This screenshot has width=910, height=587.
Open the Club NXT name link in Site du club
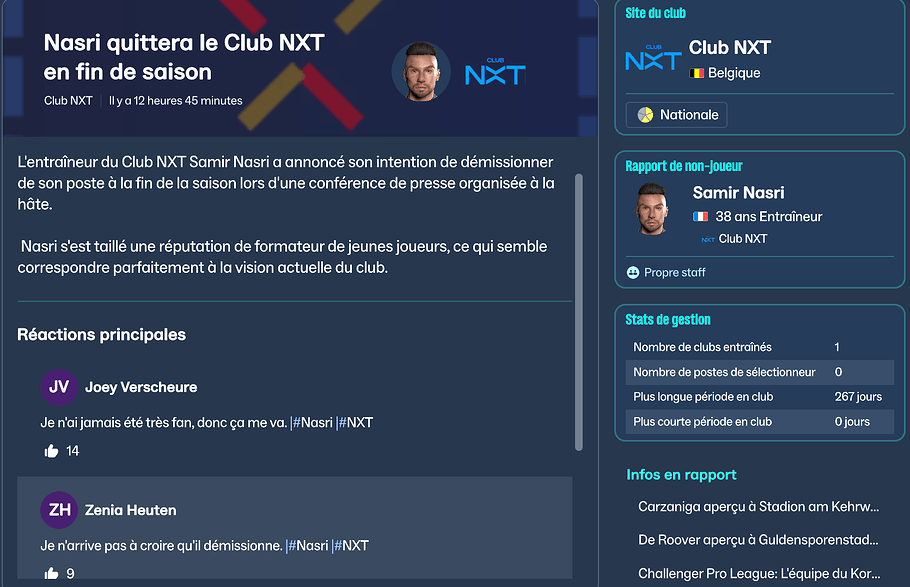pos(730,47)
